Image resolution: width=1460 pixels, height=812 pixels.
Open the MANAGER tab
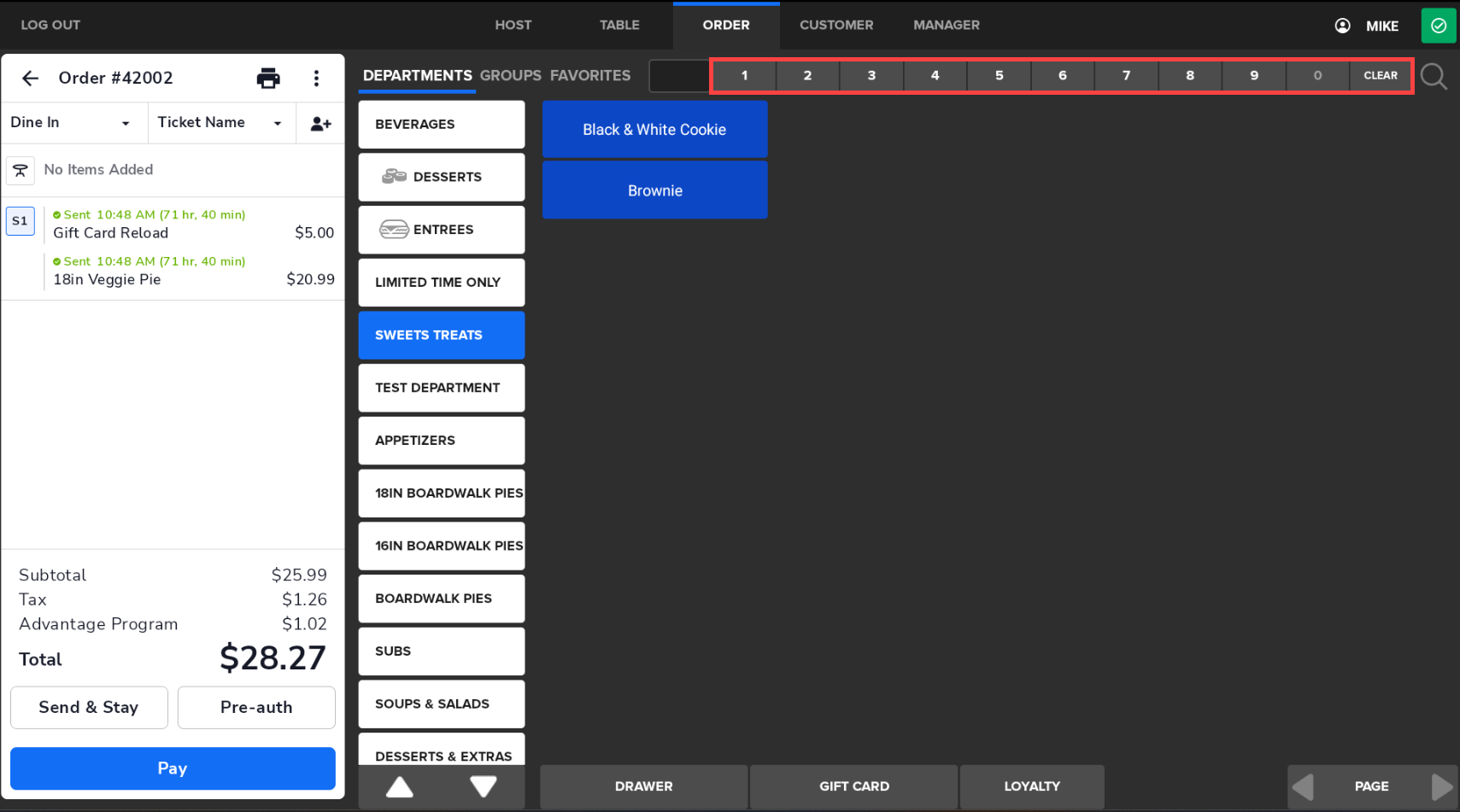(x=947, y=26)
